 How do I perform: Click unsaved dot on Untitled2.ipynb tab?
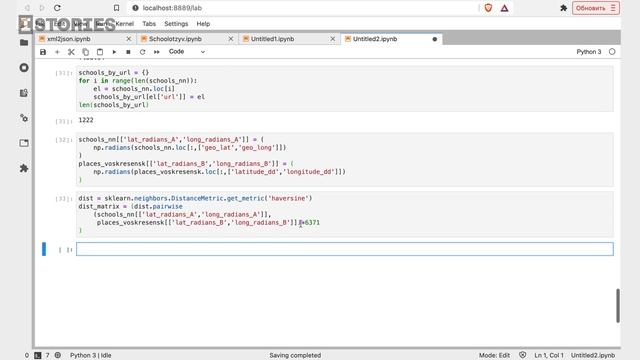tap(435, 39)
